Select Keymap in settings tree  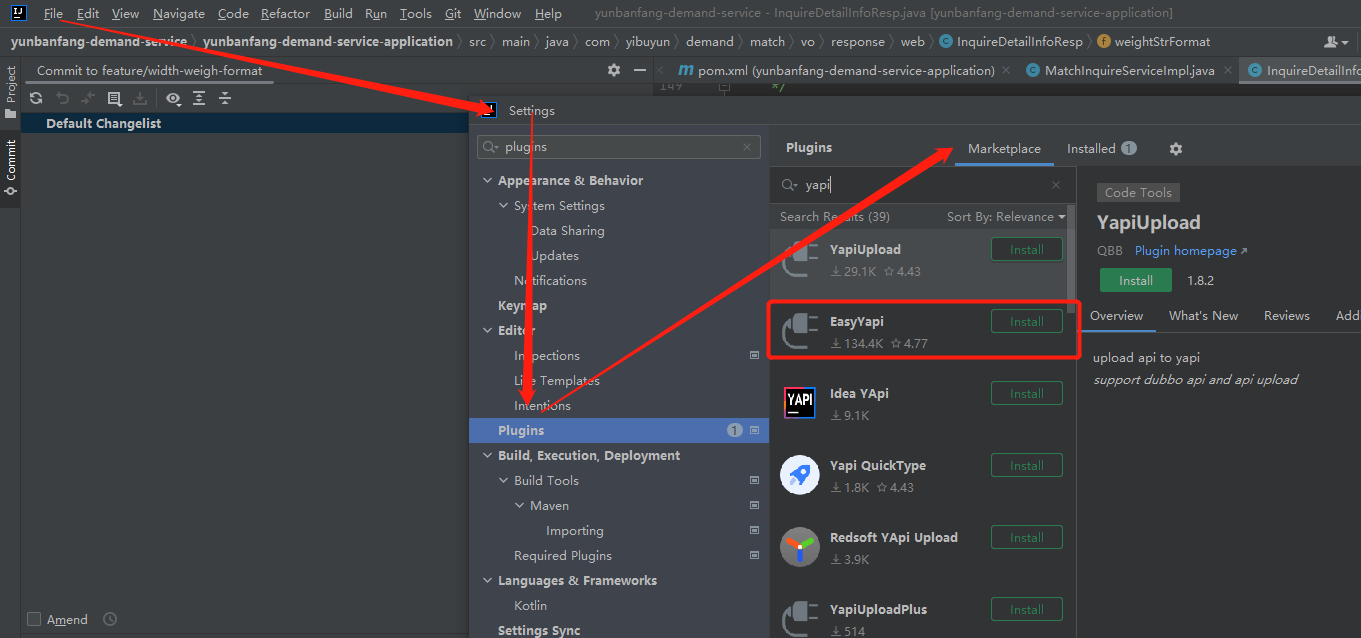(522, 305)
